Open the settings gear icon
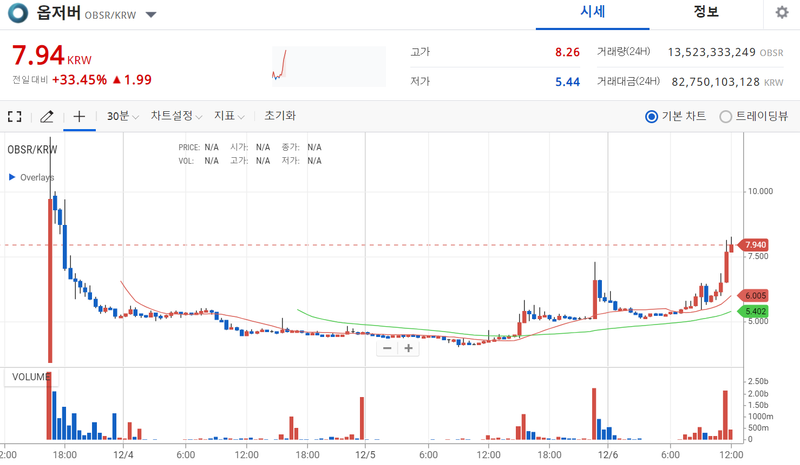This screenshot has height=465, width=800. [782, 12]
